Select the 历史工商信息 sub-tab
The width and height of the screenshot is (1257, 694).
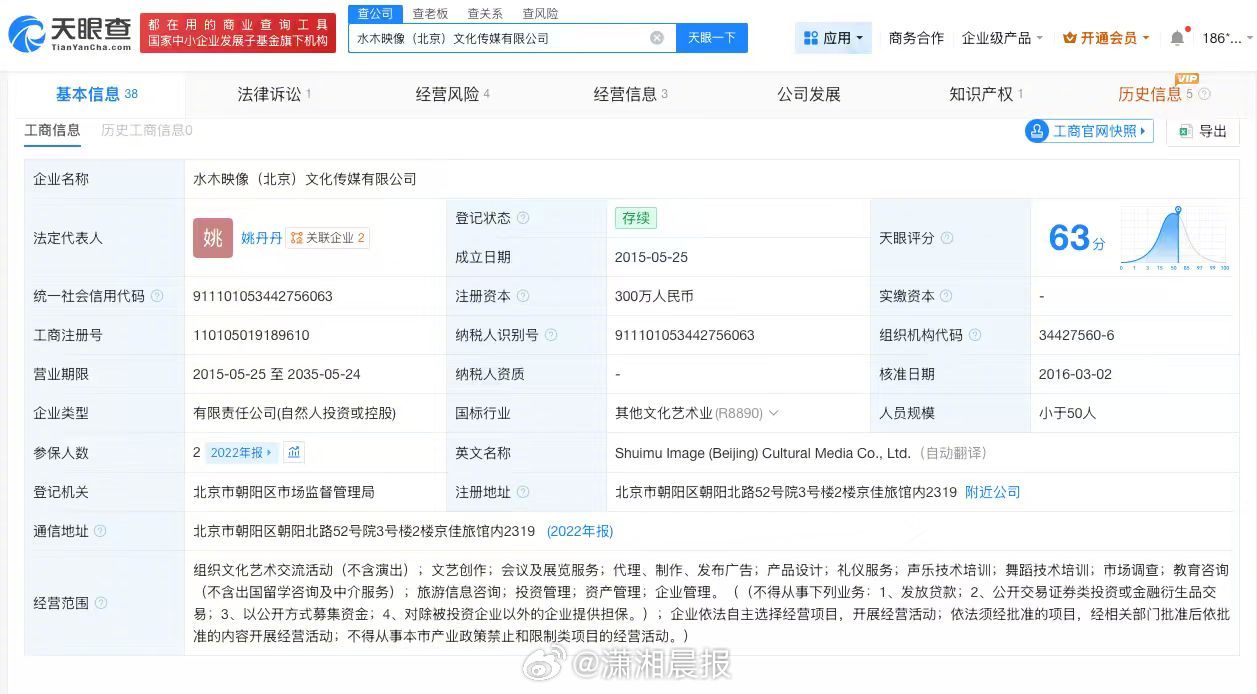tap(146, 130)
